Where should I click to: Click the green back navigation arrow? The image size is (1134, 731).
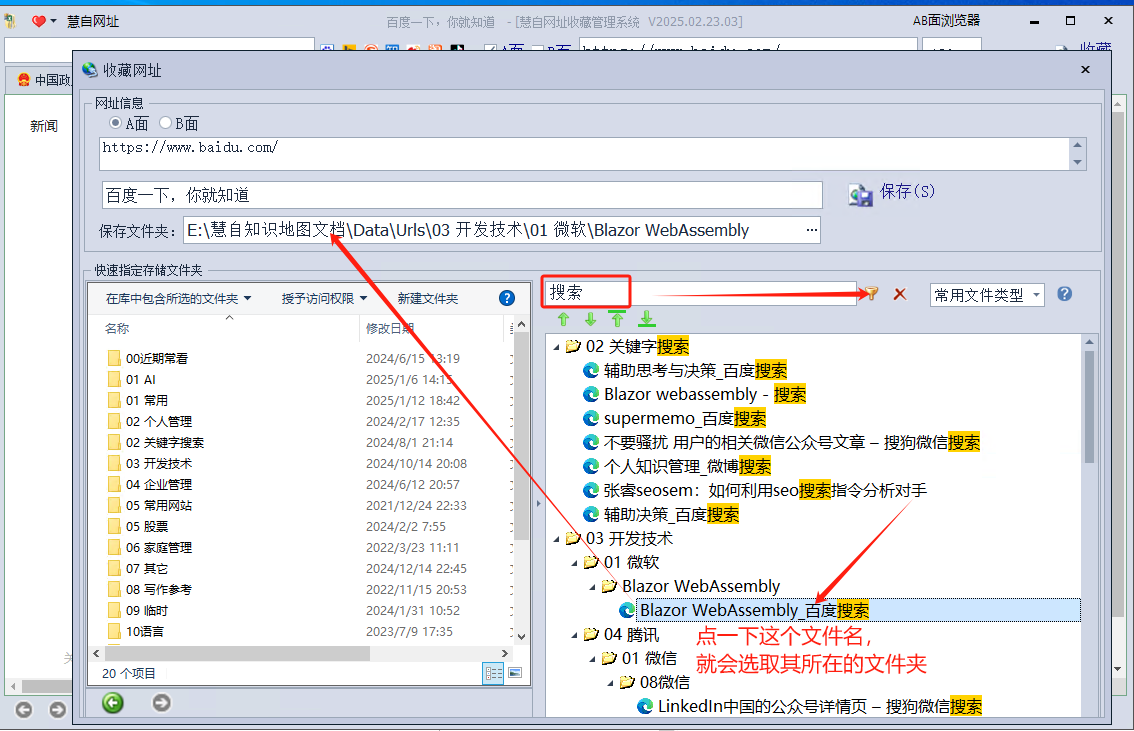coord(113,703)
